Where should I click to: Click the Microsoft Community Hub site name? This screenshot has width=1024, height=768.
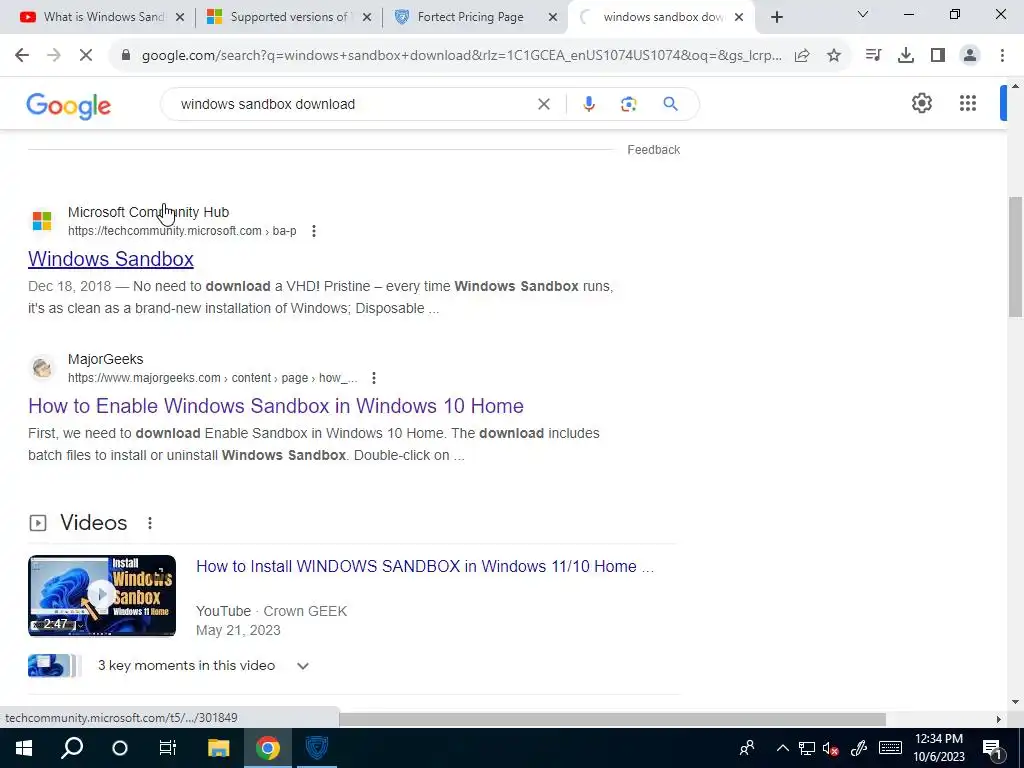pos(148,212)
